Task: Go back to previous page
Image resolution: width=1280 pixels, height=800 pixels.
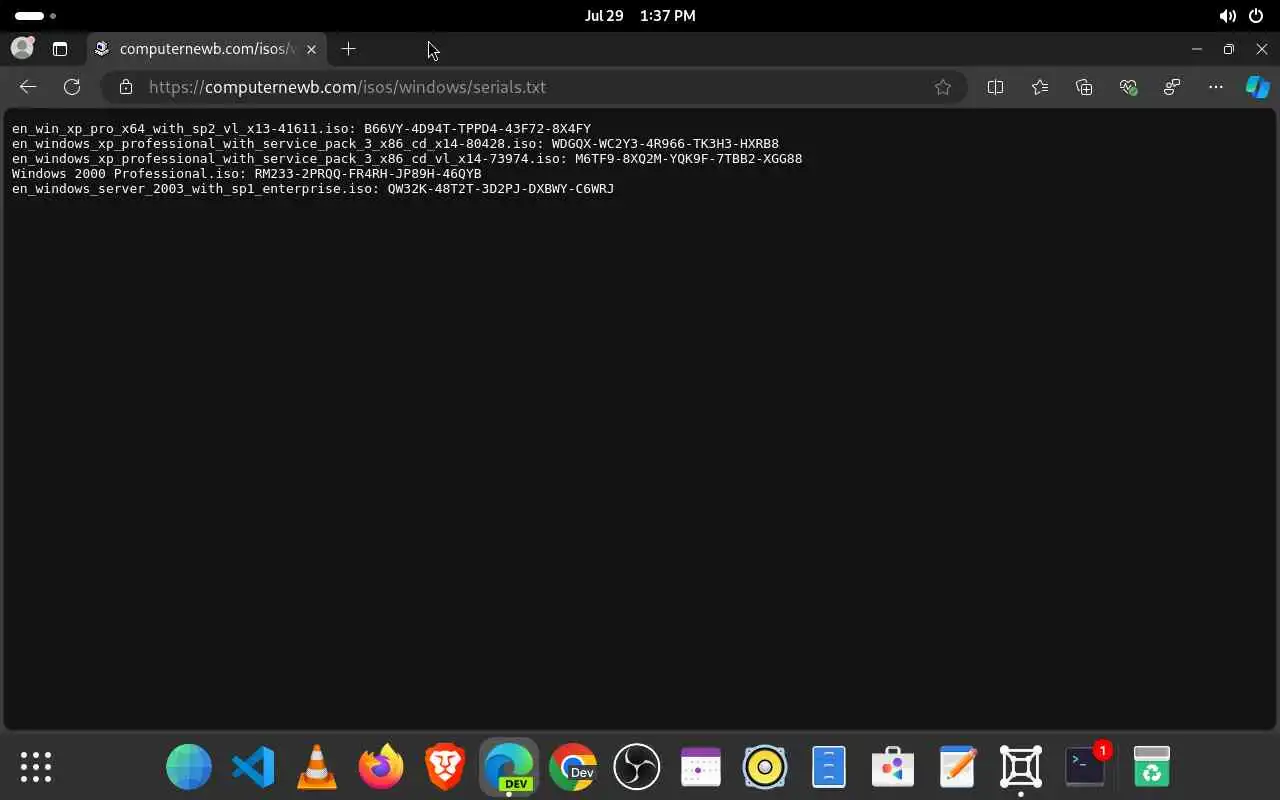Action: [x=28, y=87]
